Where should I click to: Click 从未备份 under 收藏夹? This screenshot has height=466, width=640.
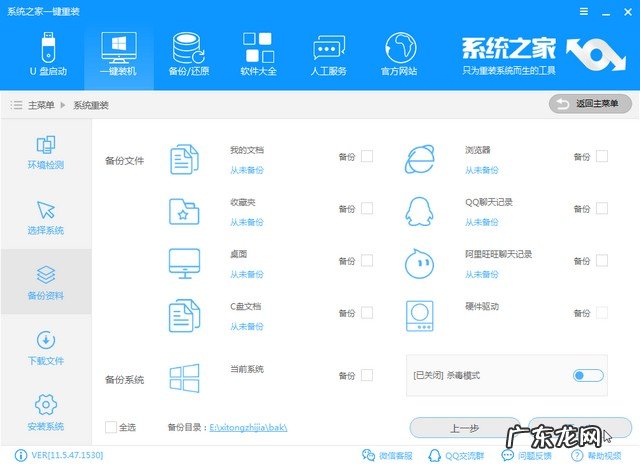[247, 222]
